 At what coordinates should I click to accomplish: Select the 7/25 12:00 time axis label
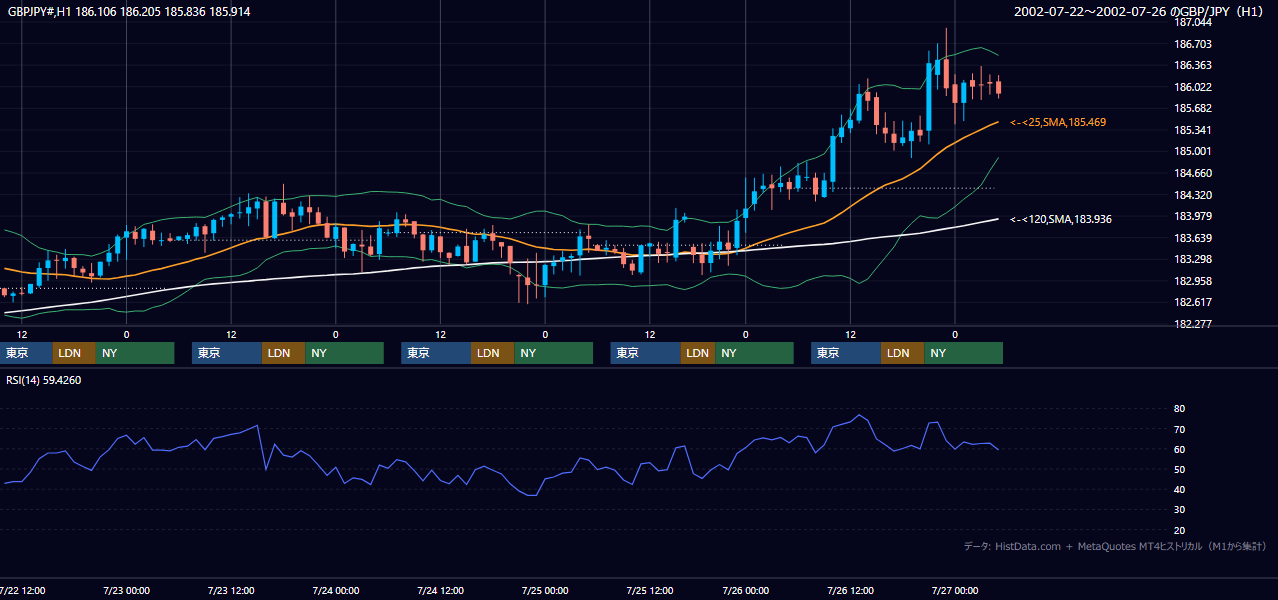(650, 590)
